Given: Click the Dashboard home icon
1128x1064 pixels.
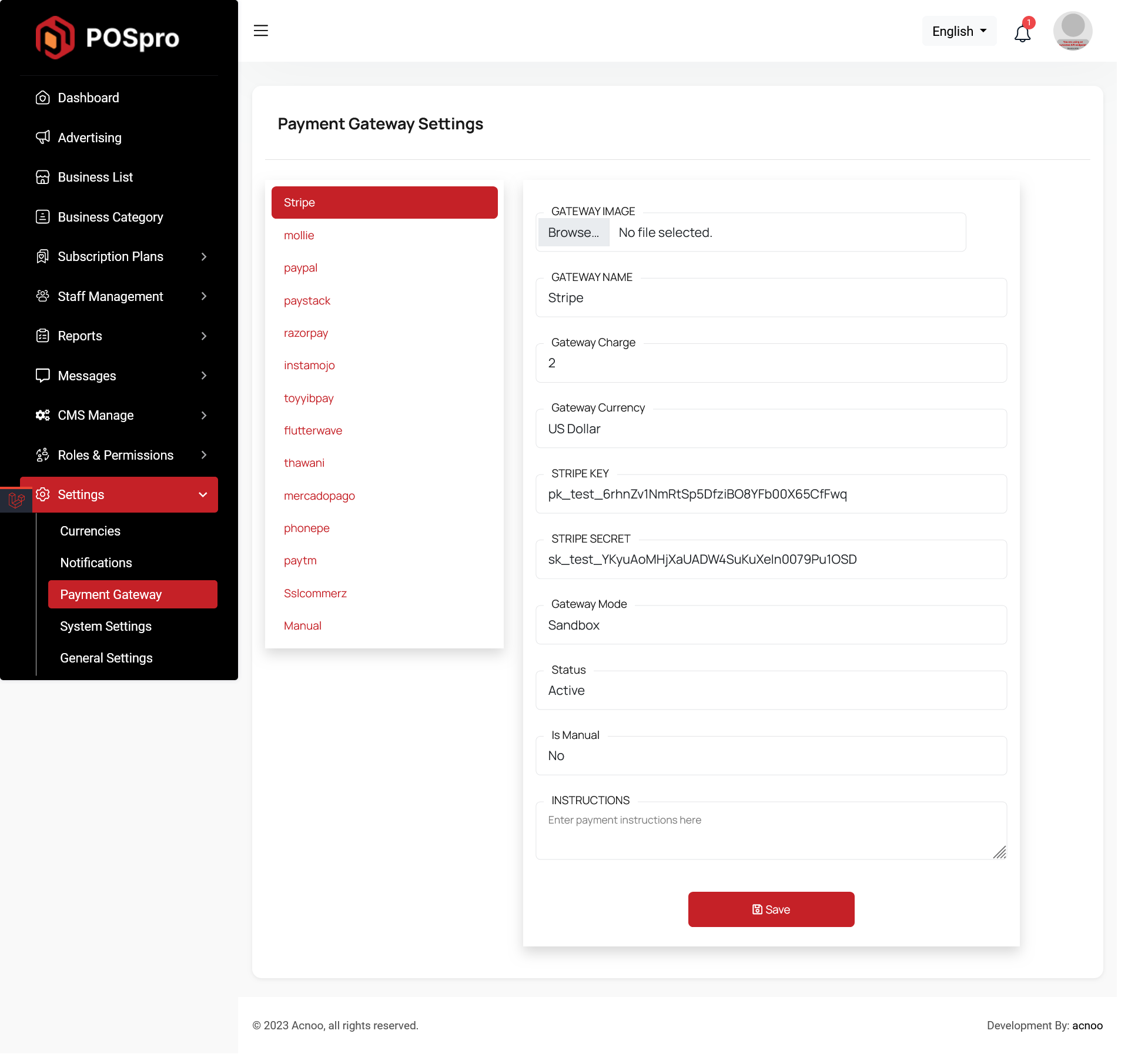Looking at the screenshot, I should coord(42,98).
